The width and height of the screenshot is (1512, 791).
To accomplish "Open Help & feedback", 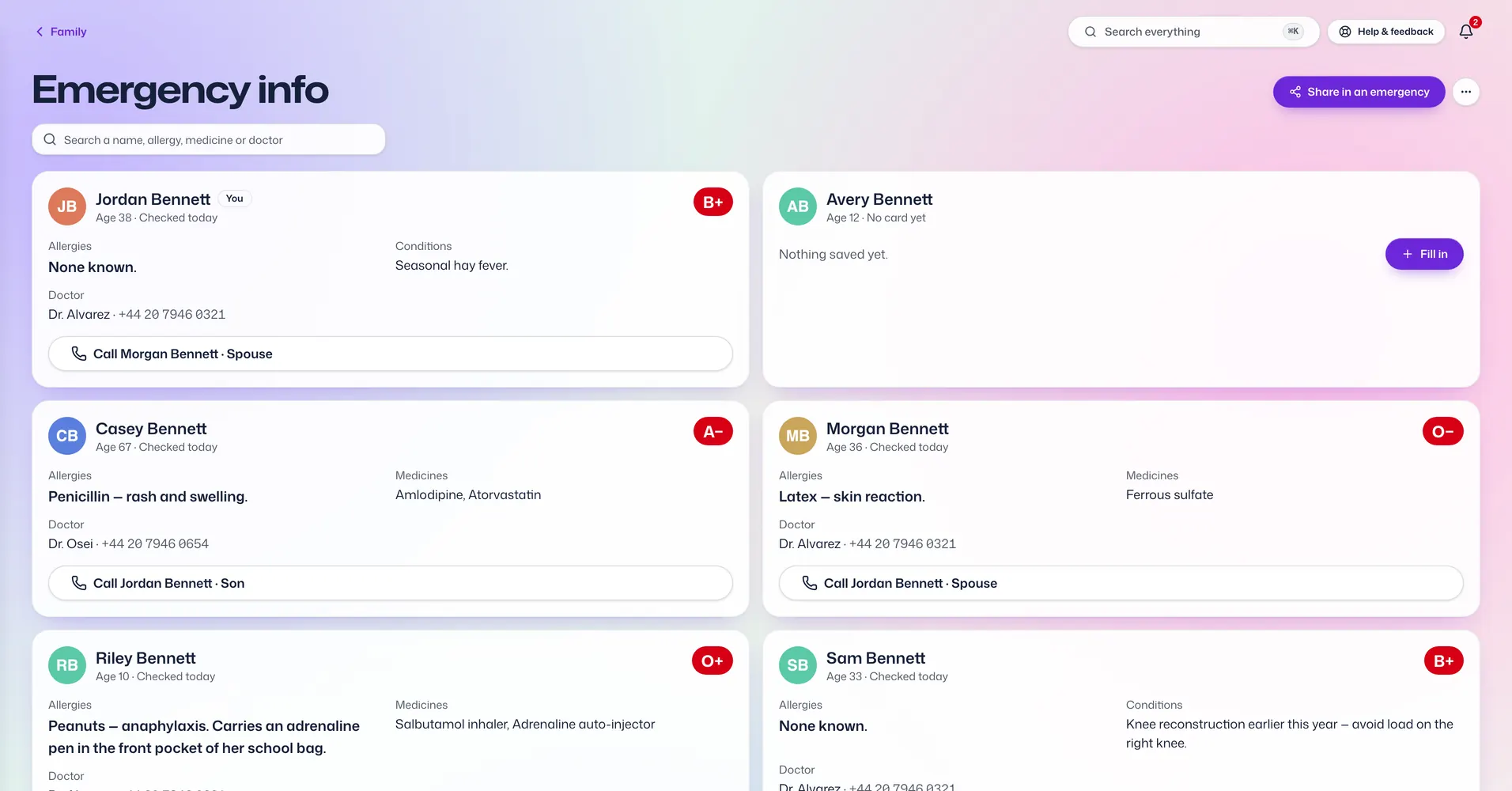I will tap(1386, 32).
